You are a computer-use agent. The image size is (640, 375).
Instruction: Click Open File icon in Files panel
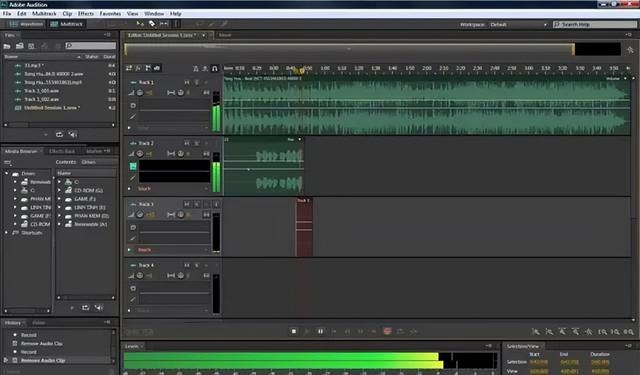[x=7, y=46]
